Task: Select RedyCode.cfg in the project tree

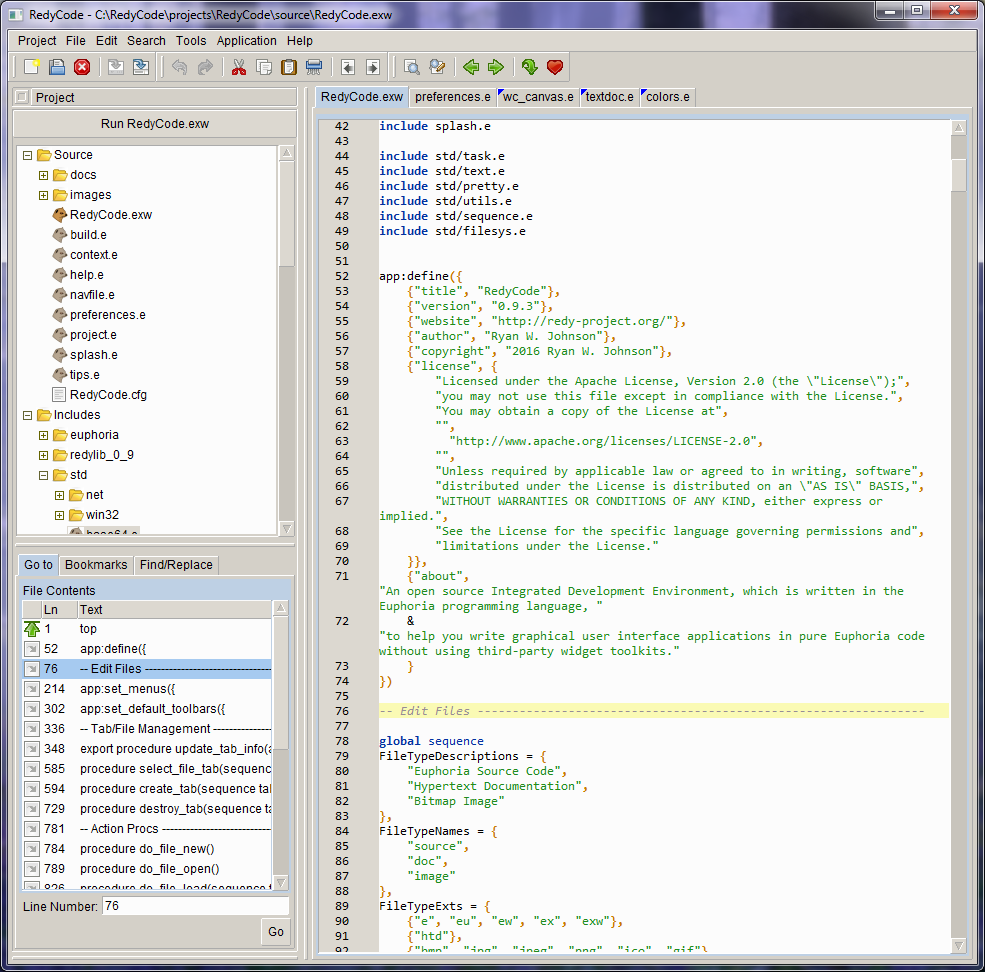Action: point(108,395)
